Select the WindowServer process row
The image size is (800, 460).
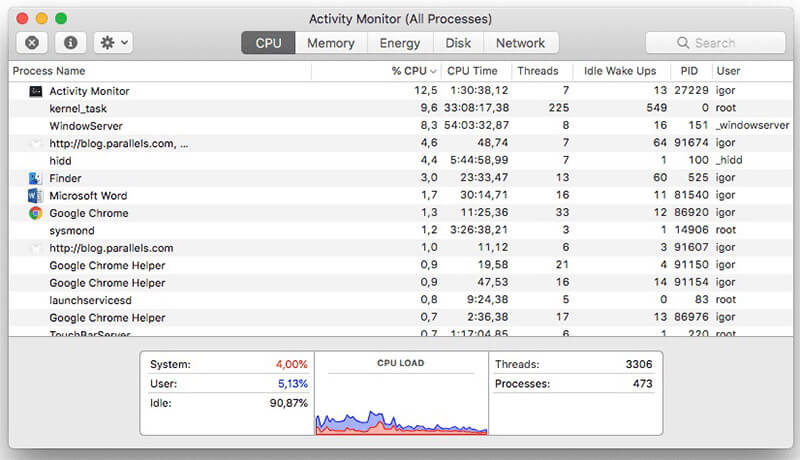pos(401,125)
